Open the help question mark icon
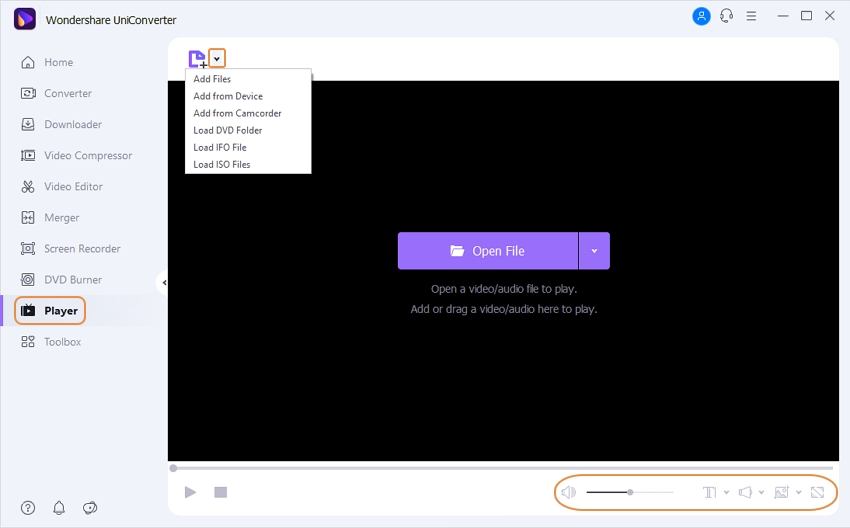The width and height of the screenshot is (850, 528). click(28, 508)
